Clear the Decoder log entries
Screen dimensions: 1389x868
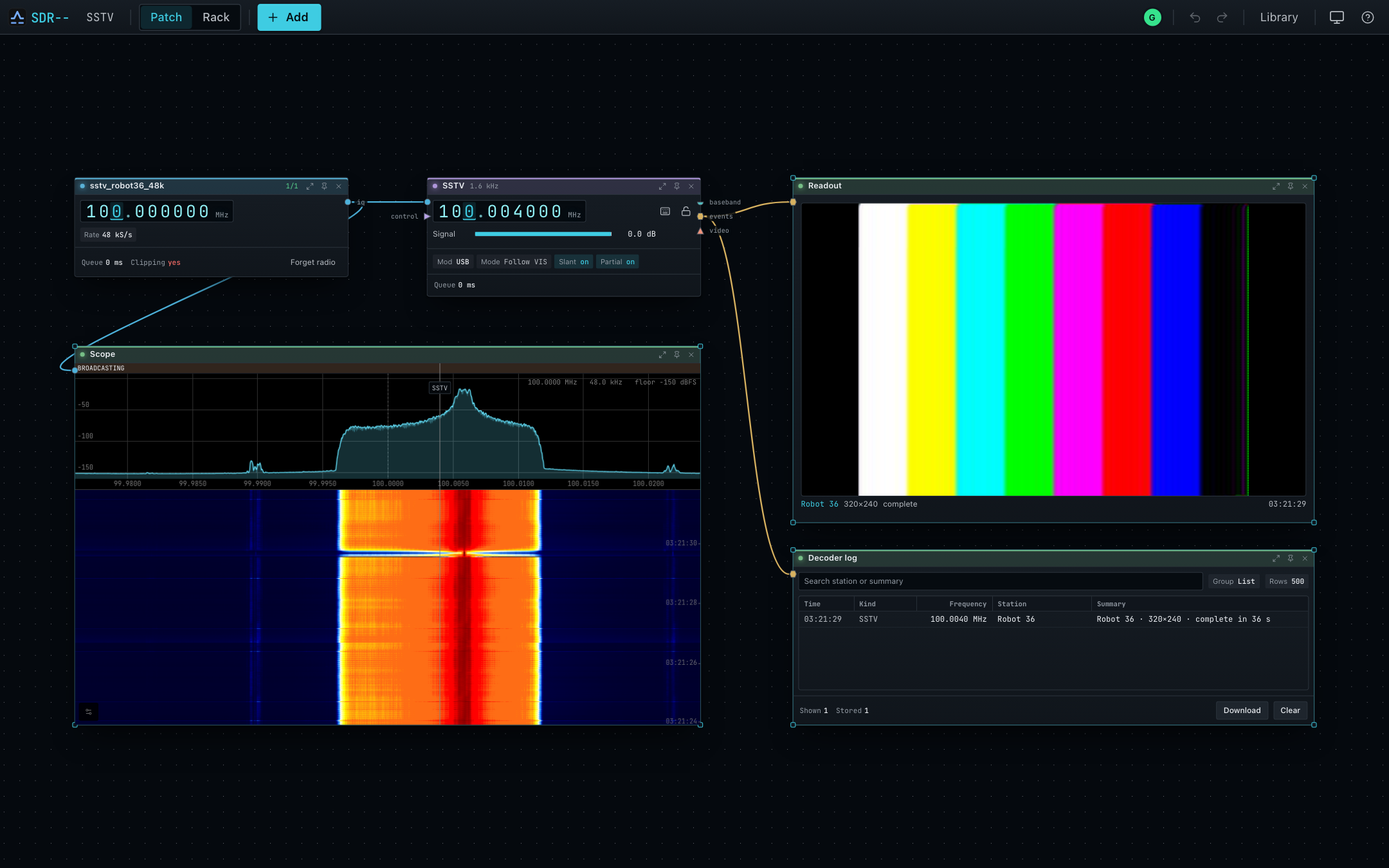click(x=1290, y=710)
